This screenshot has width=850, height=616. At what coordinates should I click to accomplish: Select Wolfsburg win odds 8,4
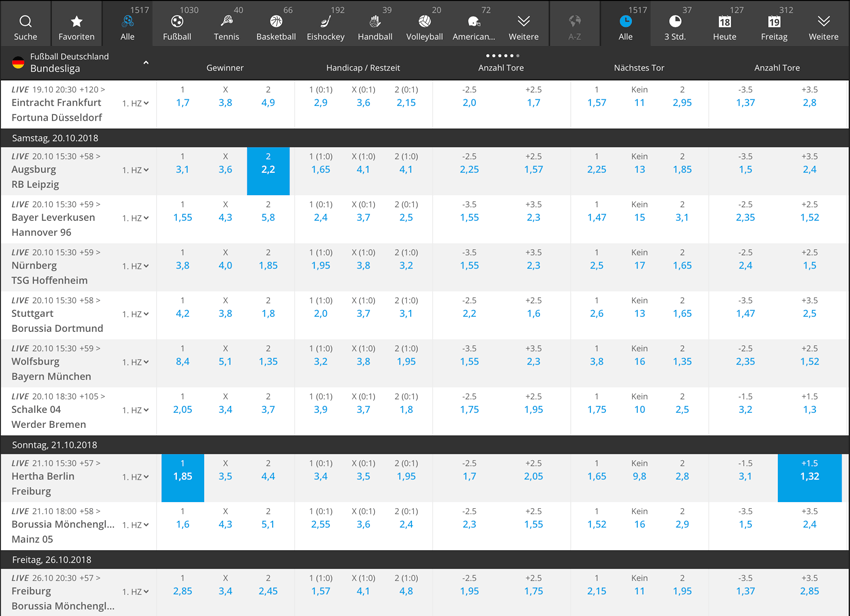(x=183, y=362)
